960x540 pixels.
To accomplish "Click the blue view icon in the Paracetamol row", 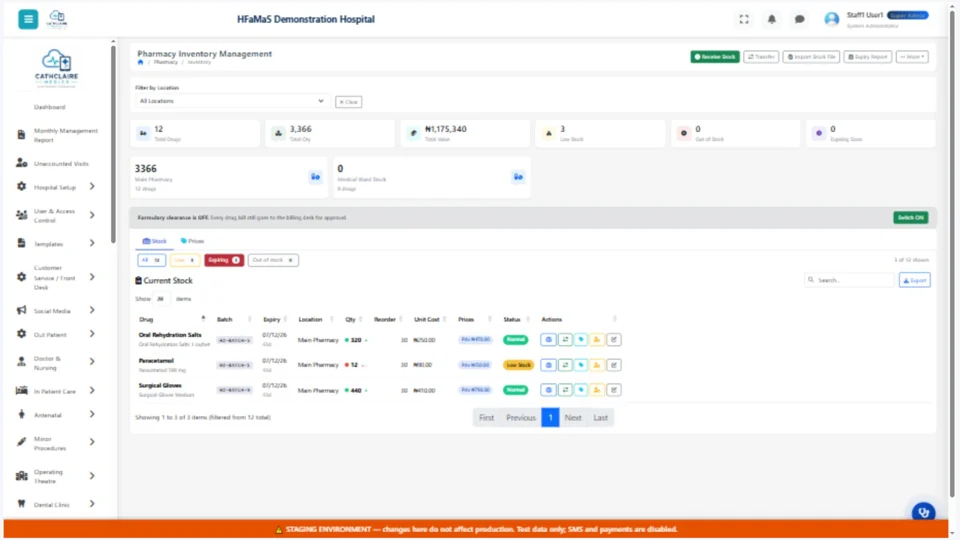I will tap(548, 365).
